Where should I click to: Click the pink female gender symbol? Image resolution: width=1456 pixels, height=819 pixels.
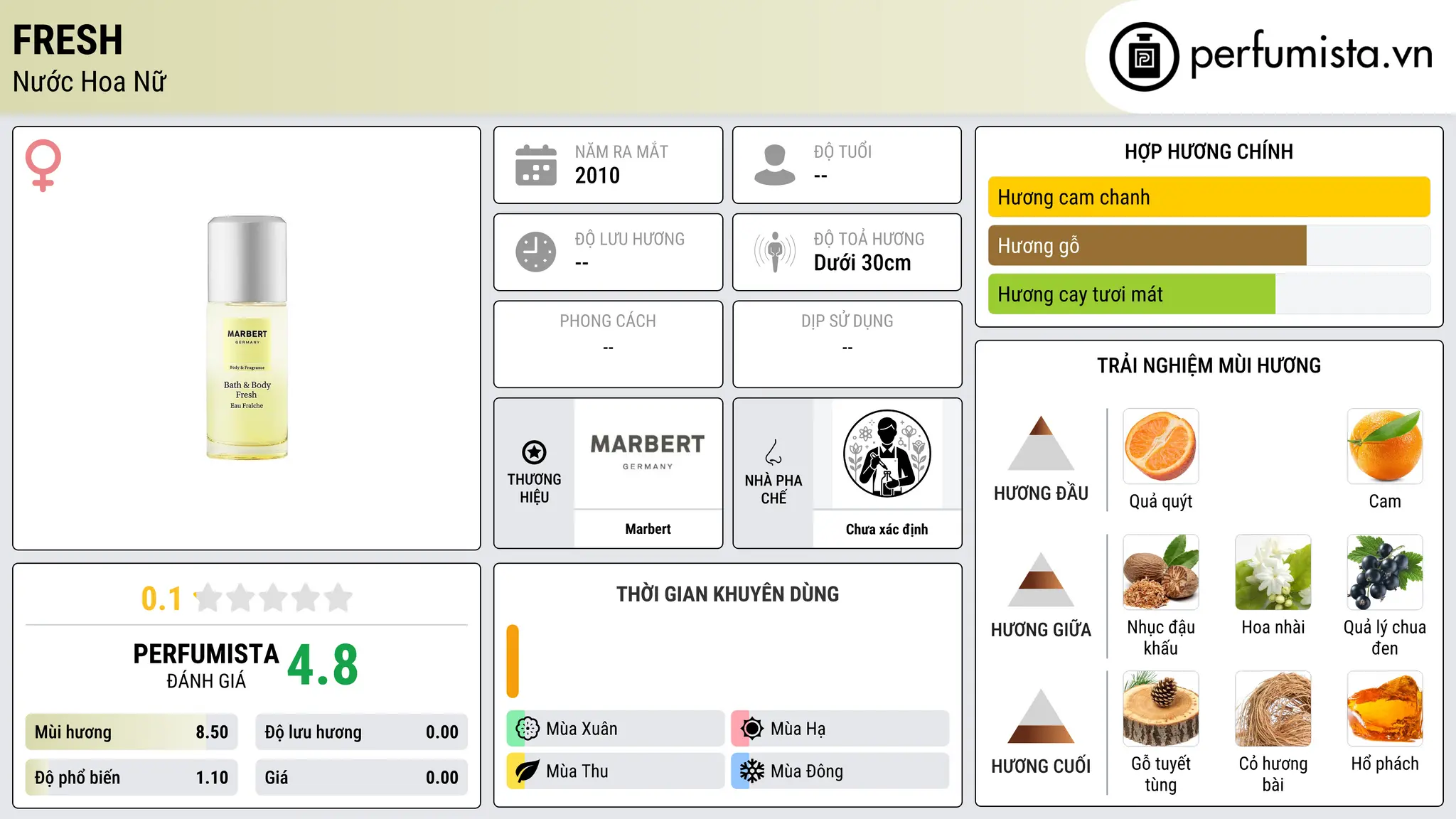click(43, 165)
